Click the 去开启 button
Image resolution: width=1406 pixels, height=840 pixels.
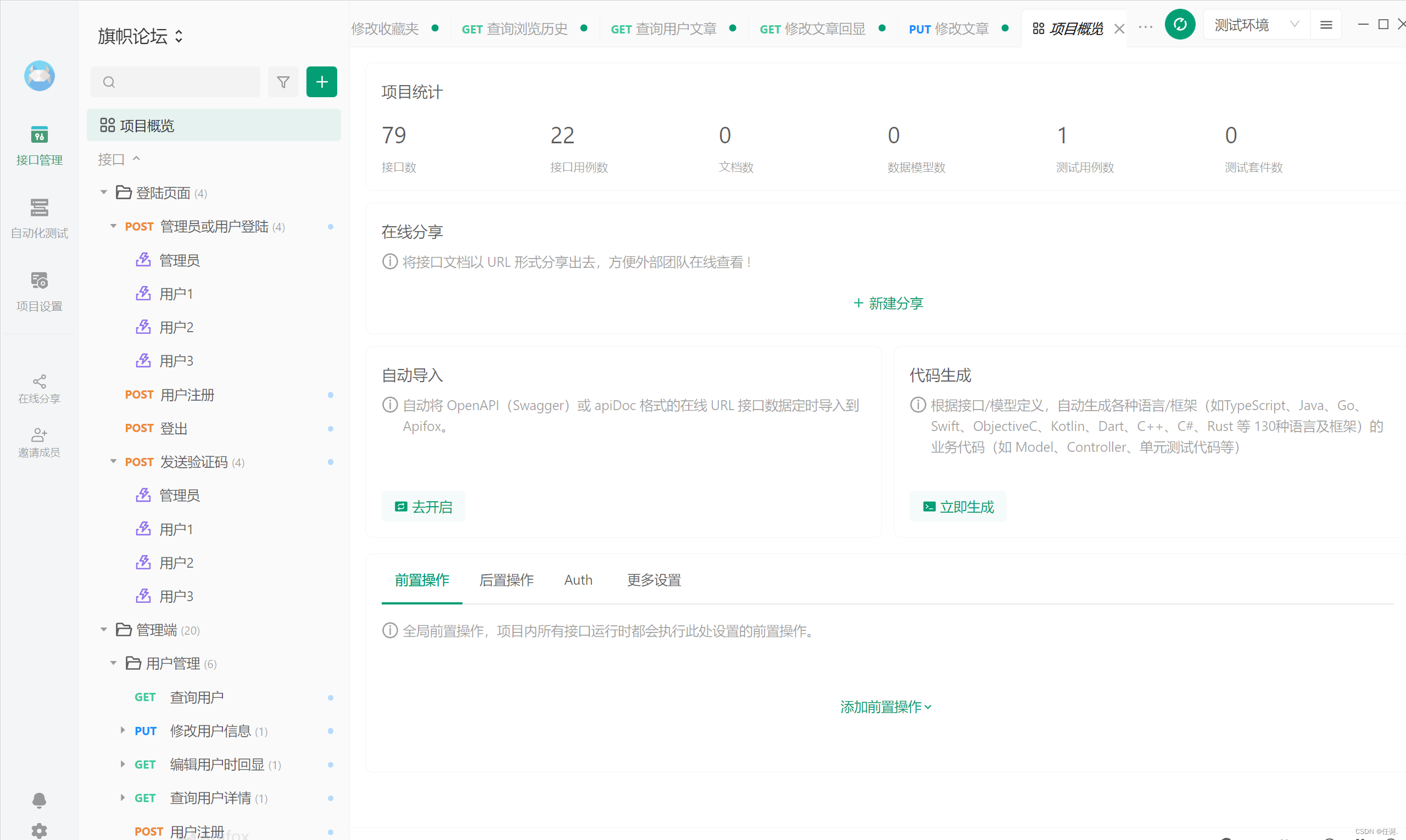tap(423, 507)
